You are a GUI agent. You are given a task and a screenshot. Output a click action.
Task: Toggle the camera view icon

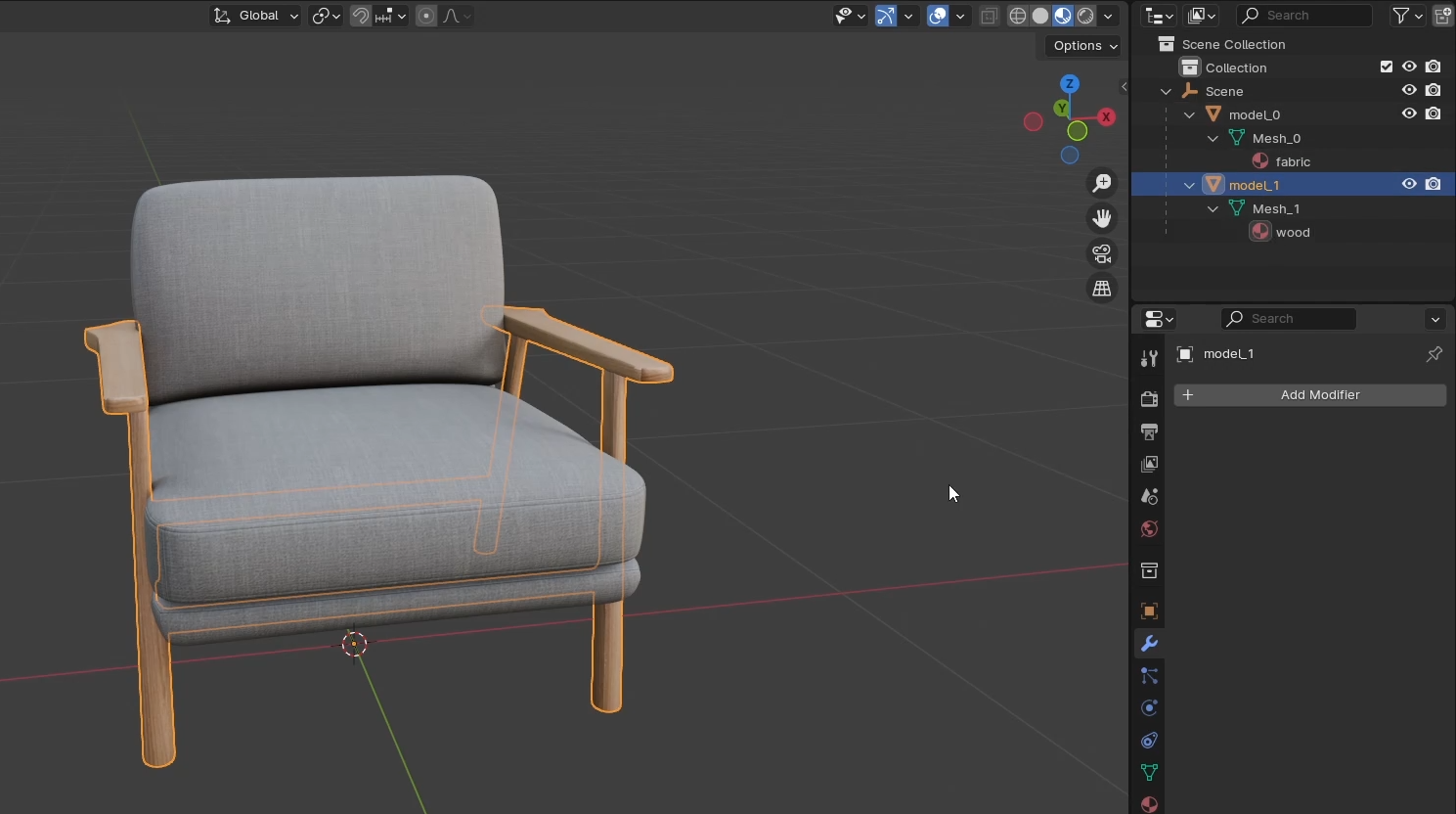(1102, 253)
